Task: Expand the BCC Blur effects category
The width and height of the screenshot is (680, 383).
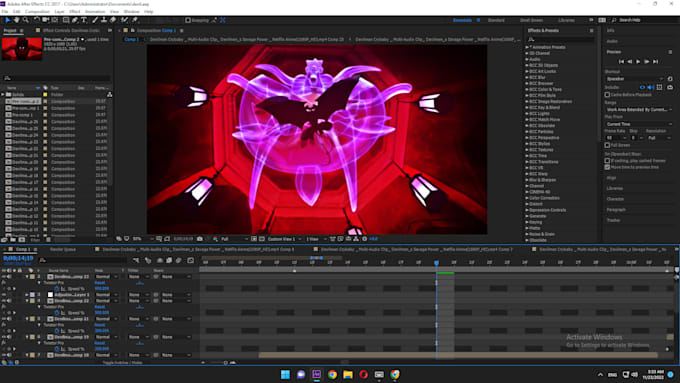Action: click(x=527, y=78)
